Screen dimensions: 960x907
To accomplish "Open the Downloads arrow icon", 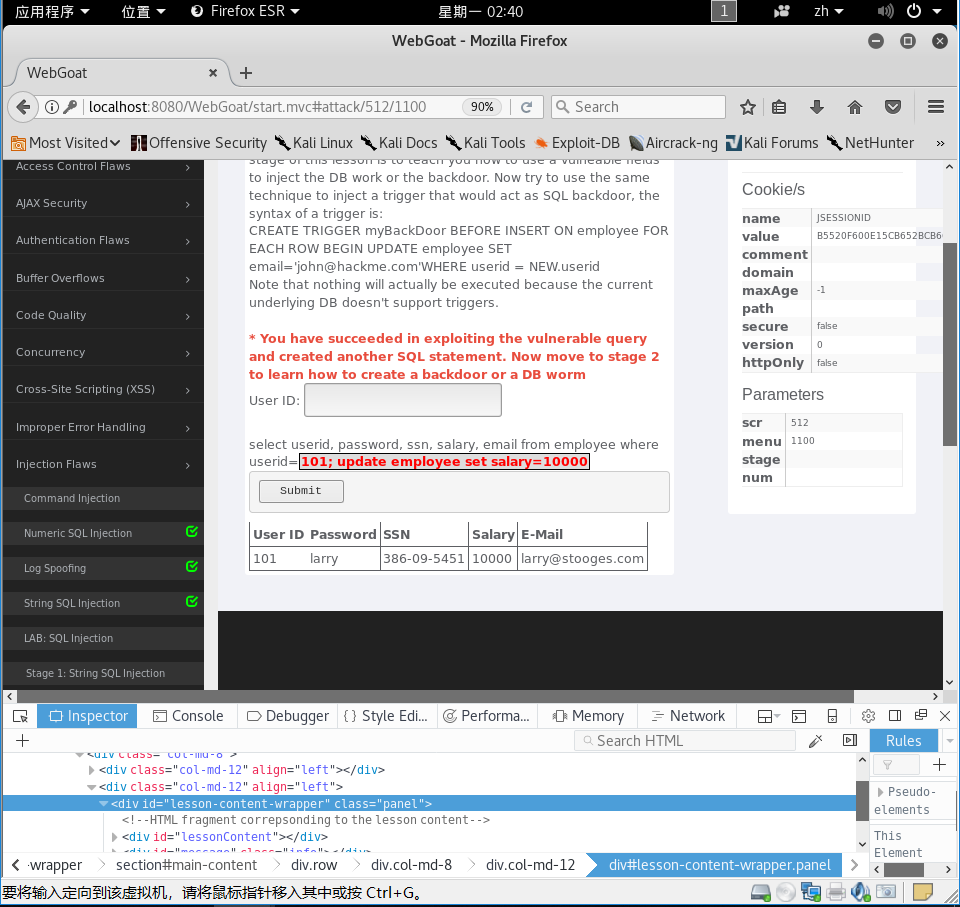I will (x=817, y=107).
